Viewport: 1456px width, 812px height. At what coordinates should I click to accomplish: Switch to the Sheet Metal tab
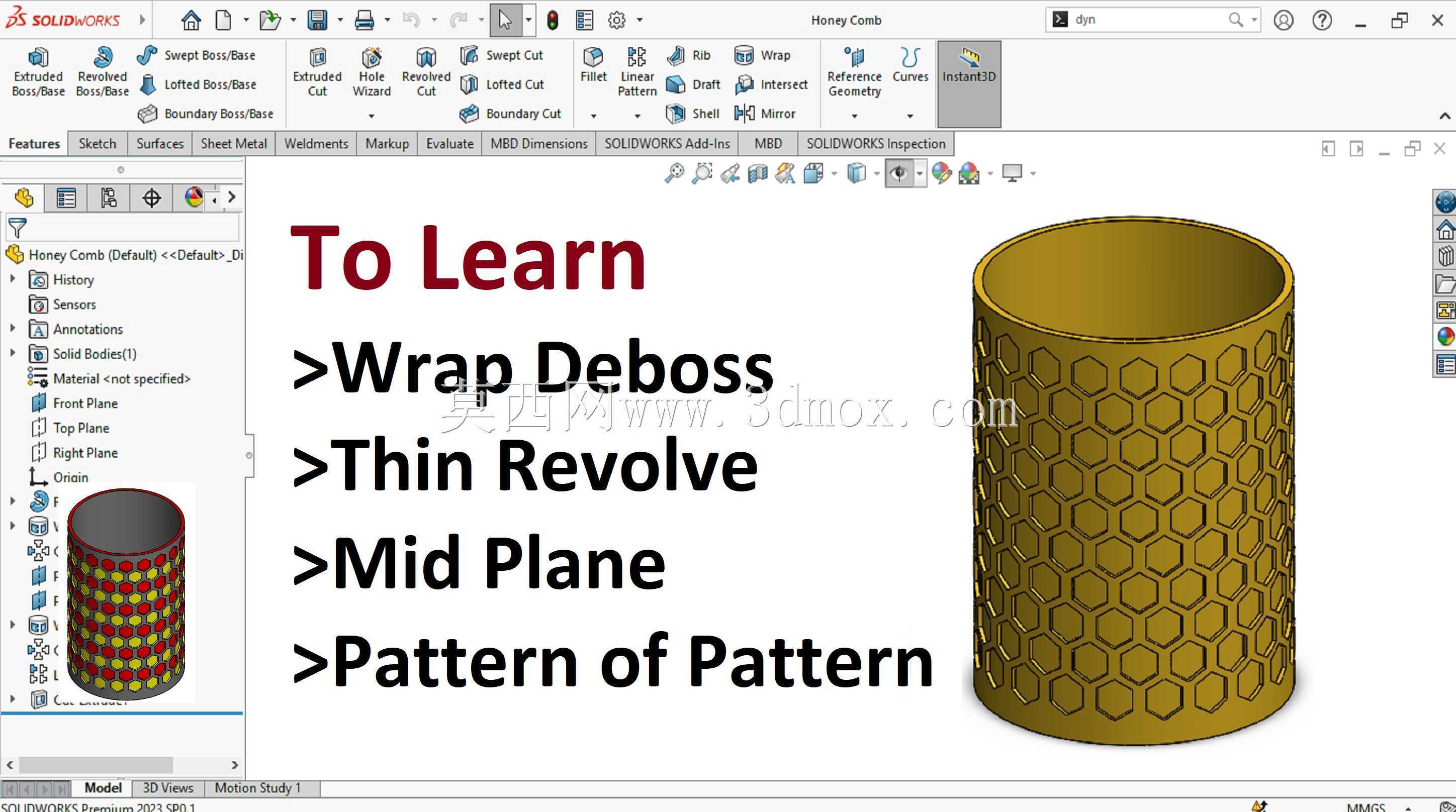click(233, 144)
